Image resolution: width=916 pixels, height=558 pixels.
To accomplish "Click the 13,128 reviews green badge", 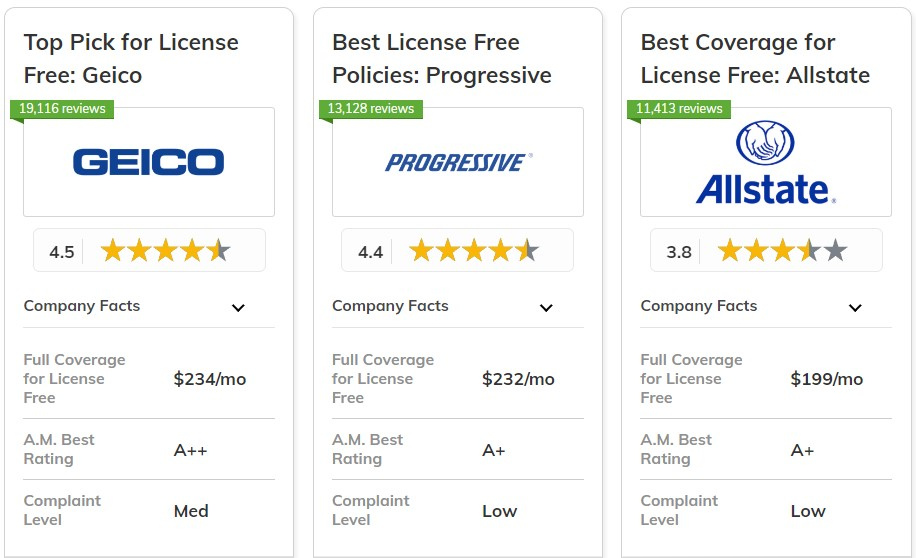I will [x=370, y=109].
